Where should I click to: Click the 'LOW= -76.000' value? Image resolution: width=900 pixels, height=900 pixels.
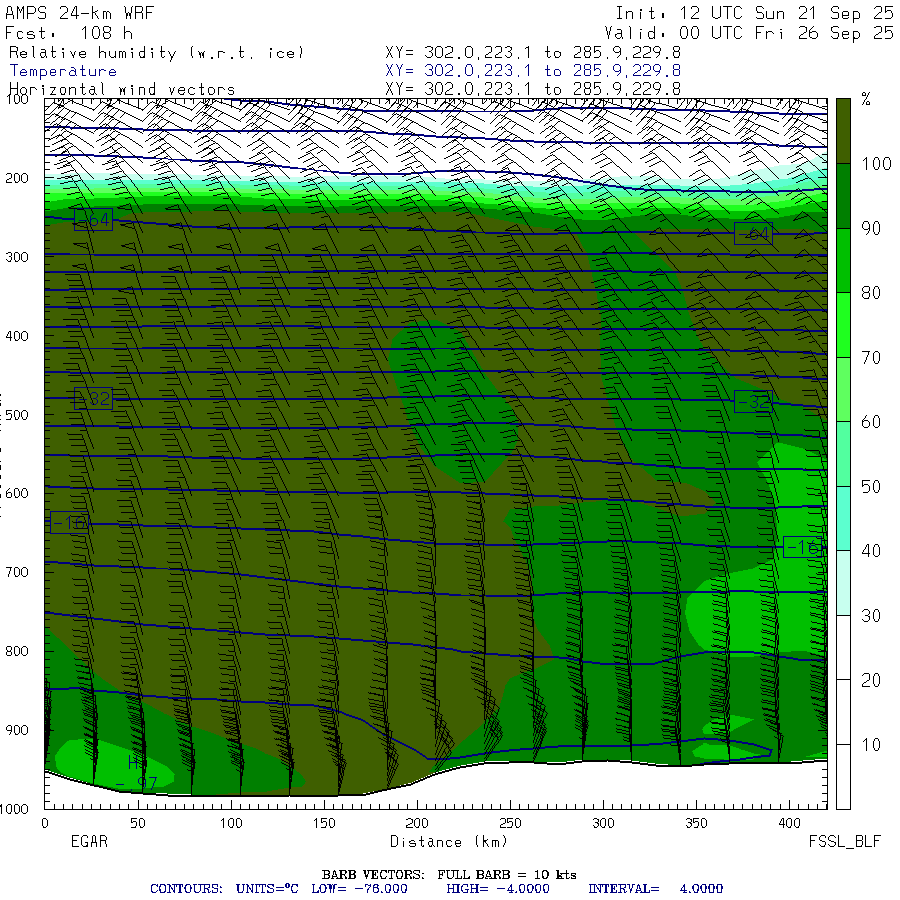[359, 889]
